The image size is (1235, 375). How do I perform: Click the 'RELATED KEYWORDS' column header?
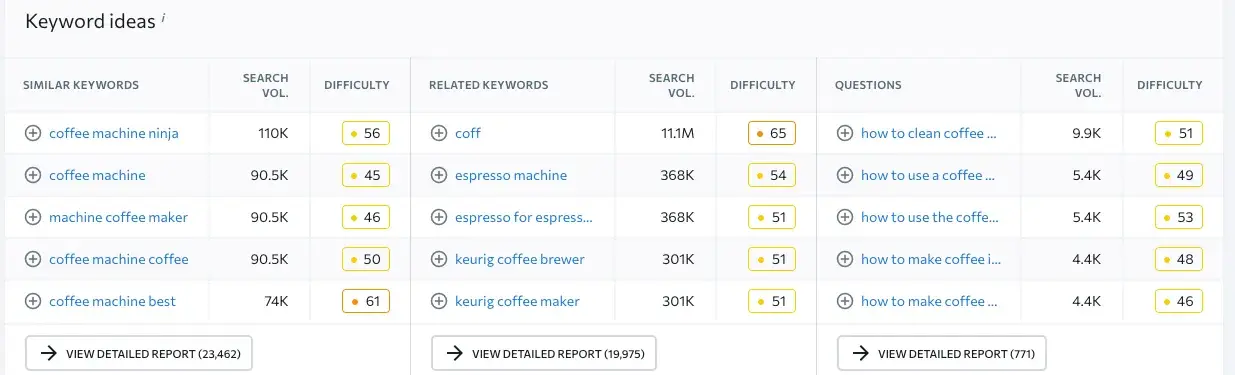(488, 85)
